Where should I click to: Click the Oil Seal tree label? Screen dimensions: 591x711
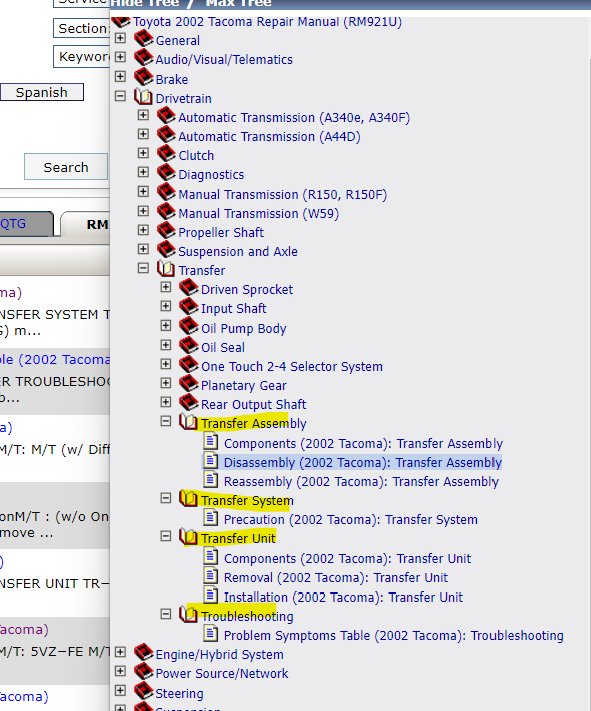click(x=223, y=347)
